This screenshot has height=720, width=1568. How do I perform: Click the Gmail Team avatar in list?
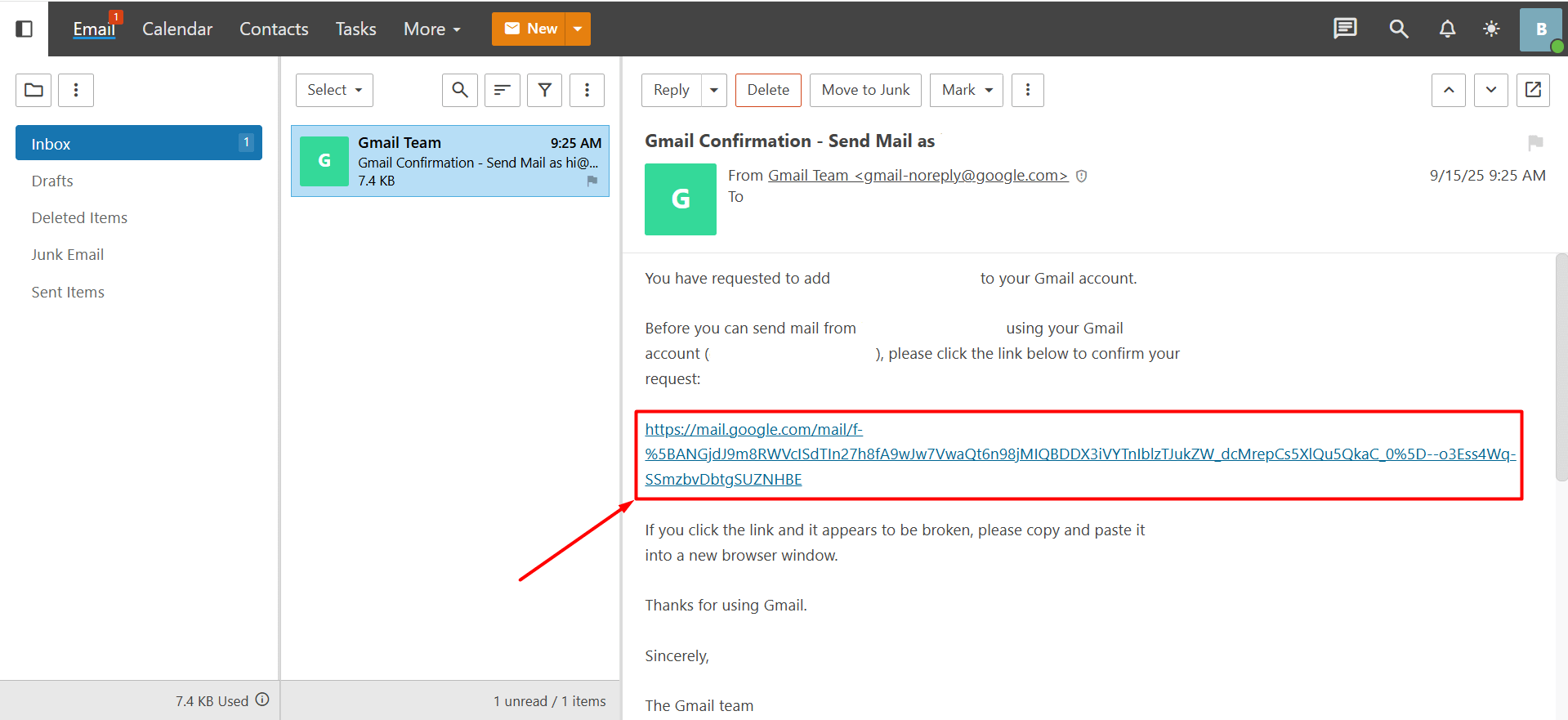(x=324, y=161)
